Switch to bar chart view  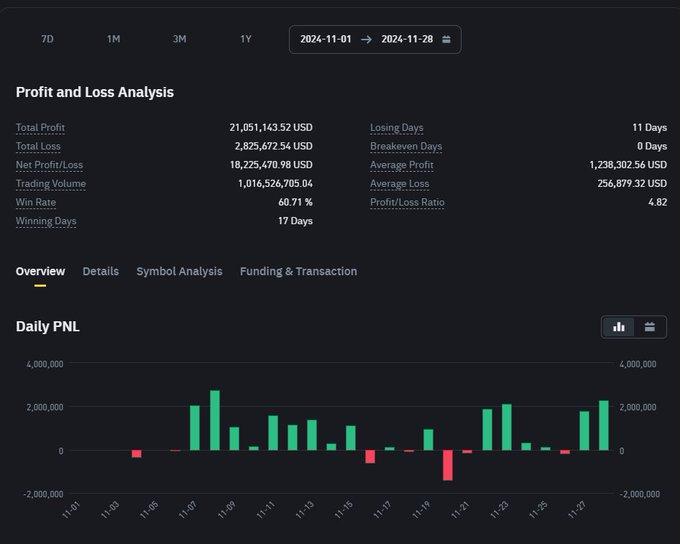click(x=619, y=327)
